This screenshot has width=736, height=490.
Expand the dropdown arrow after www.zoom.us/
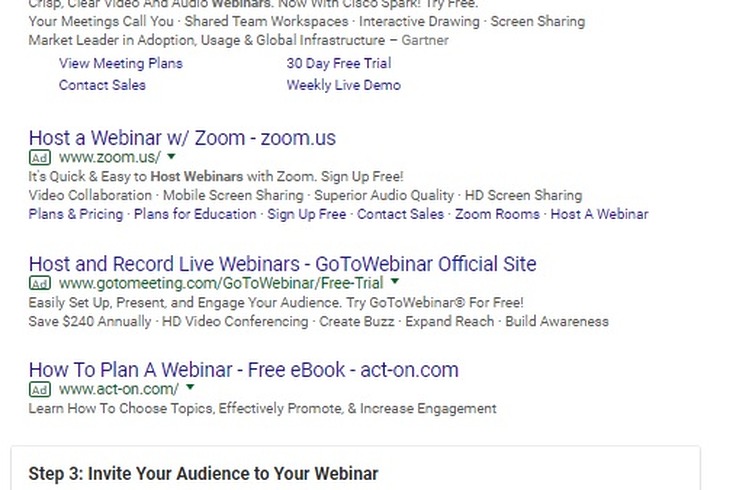pyautogui.click(x=172, y=157)
